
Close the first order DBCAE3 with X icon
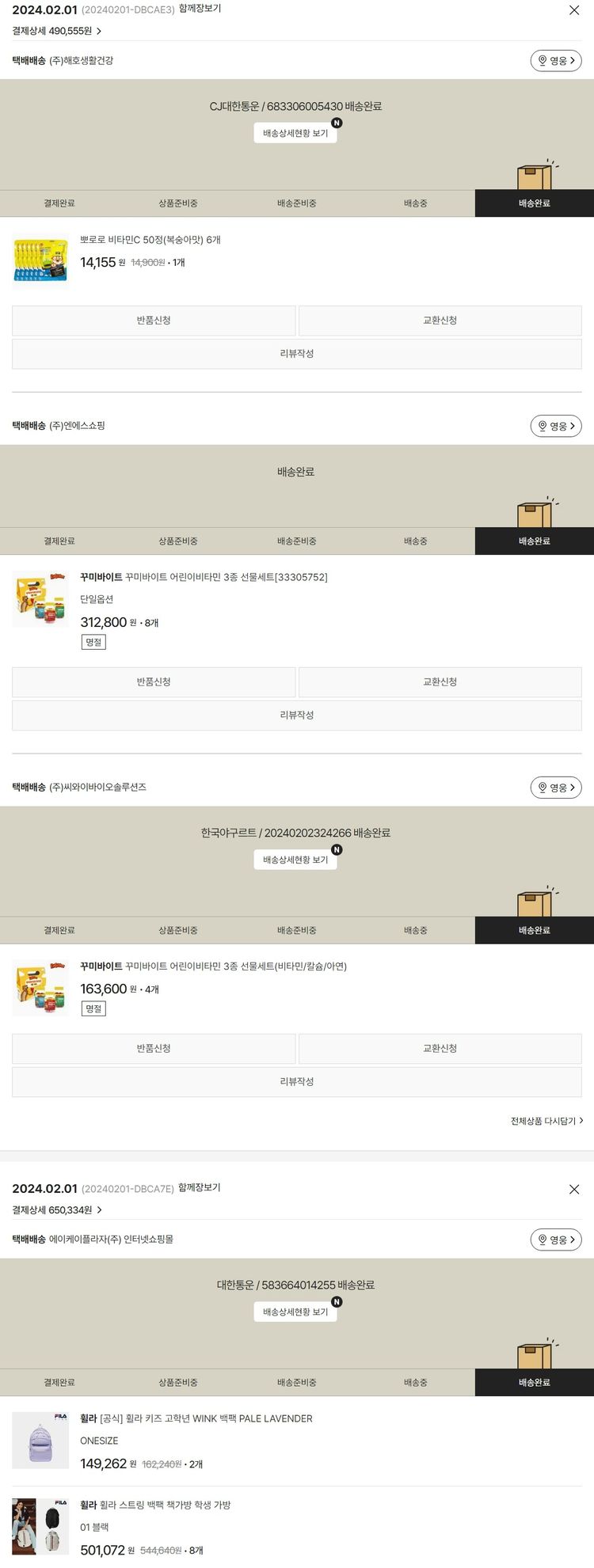point(574,10)
